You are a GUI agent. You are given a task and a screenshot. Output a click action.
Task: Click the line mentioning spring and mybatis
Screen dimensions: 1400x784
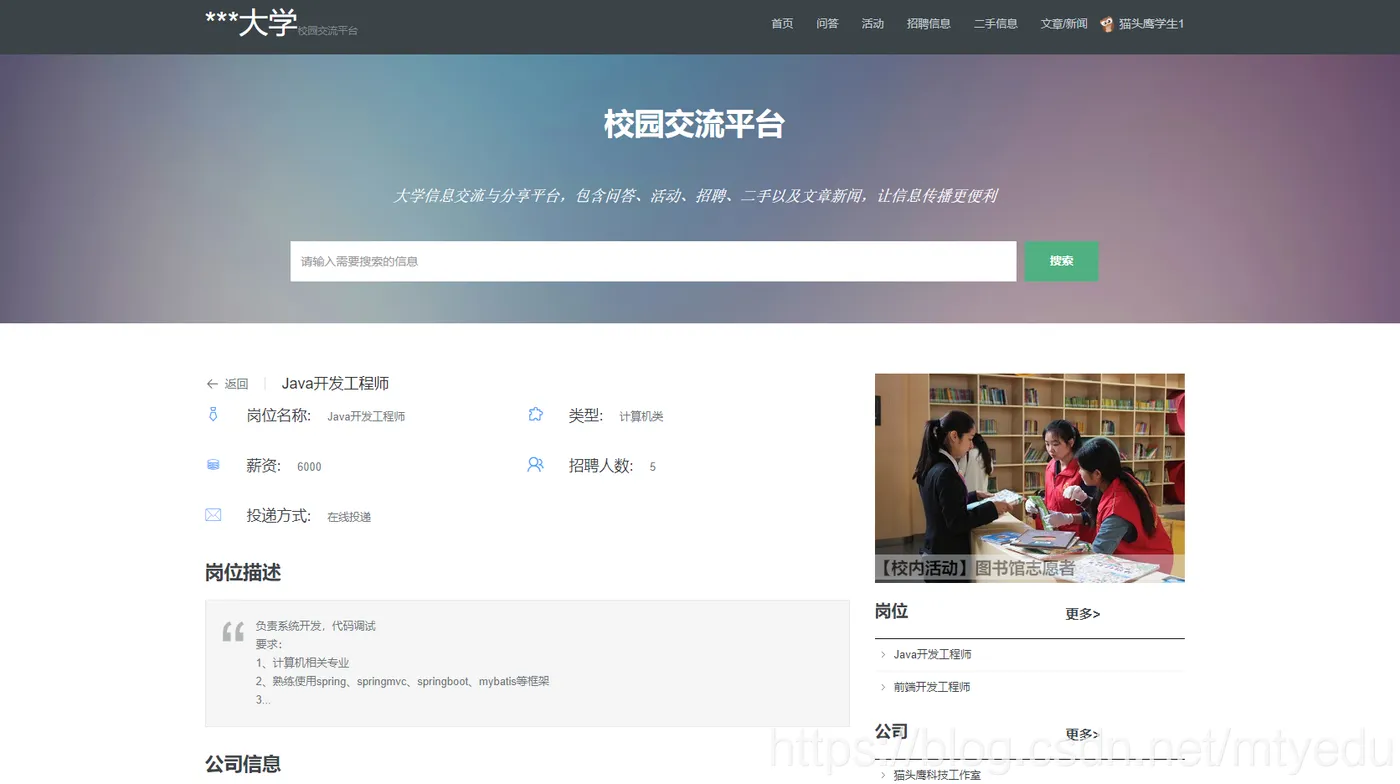(403, 682)
